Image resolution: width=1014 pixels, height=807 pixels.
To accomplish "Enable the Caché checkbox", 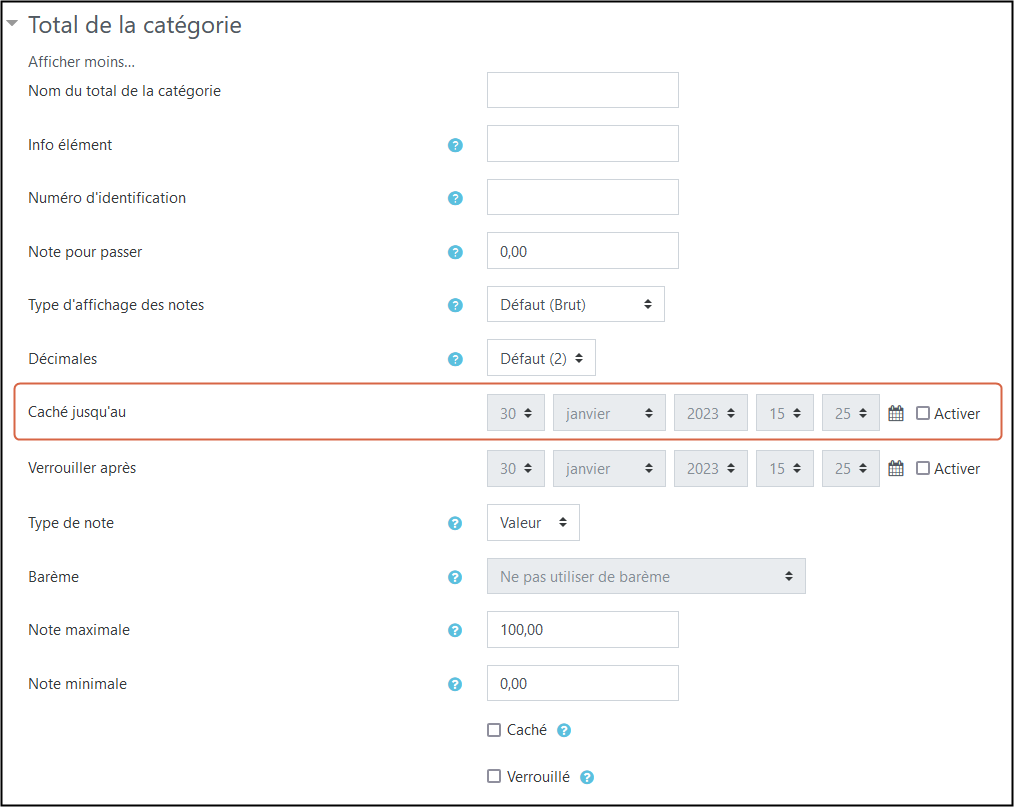I will point(493,730).
